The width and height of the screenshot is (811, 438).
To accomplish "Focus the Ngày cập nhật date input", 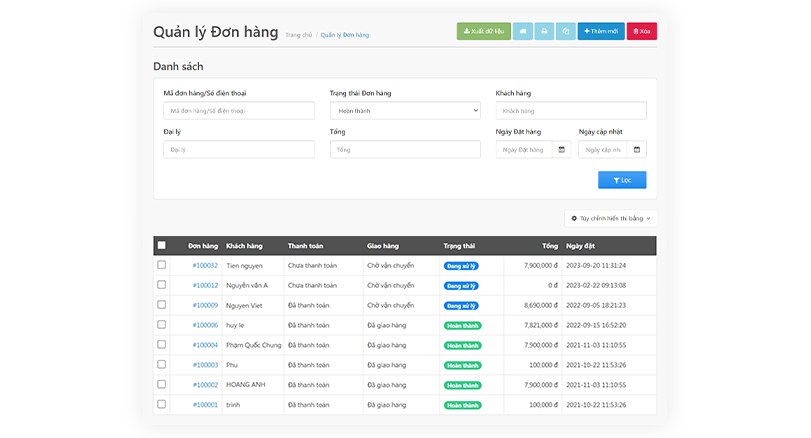I will (603, 149).
